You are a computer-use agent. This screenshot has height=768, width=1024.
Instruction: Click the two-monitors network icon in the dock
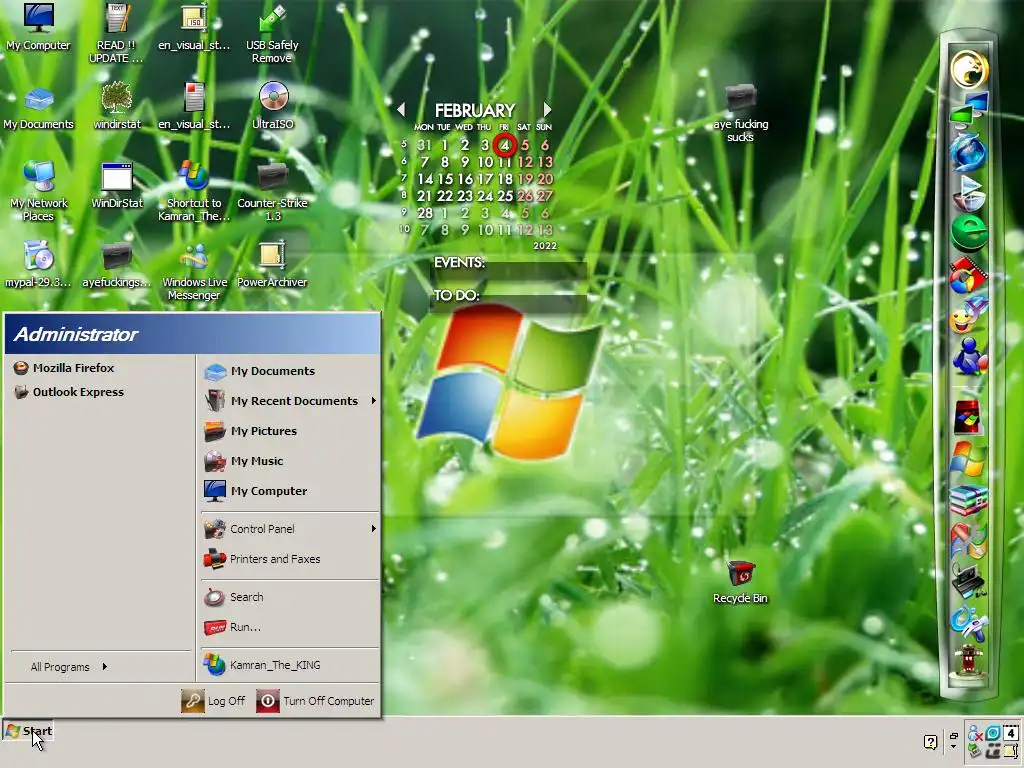(968, 108)
